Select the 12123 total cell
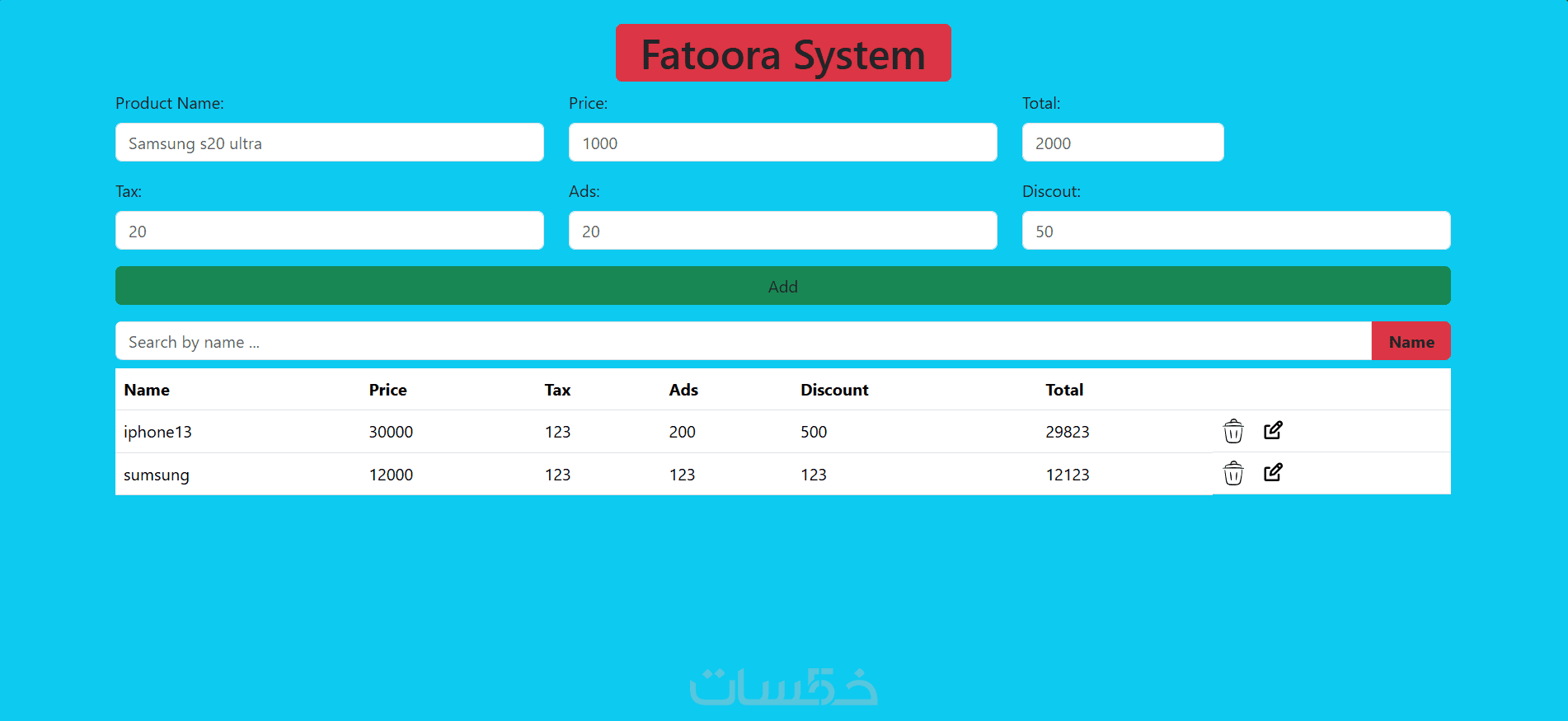The width and height of the screenshot is (1568, 721). point(1068,475)
